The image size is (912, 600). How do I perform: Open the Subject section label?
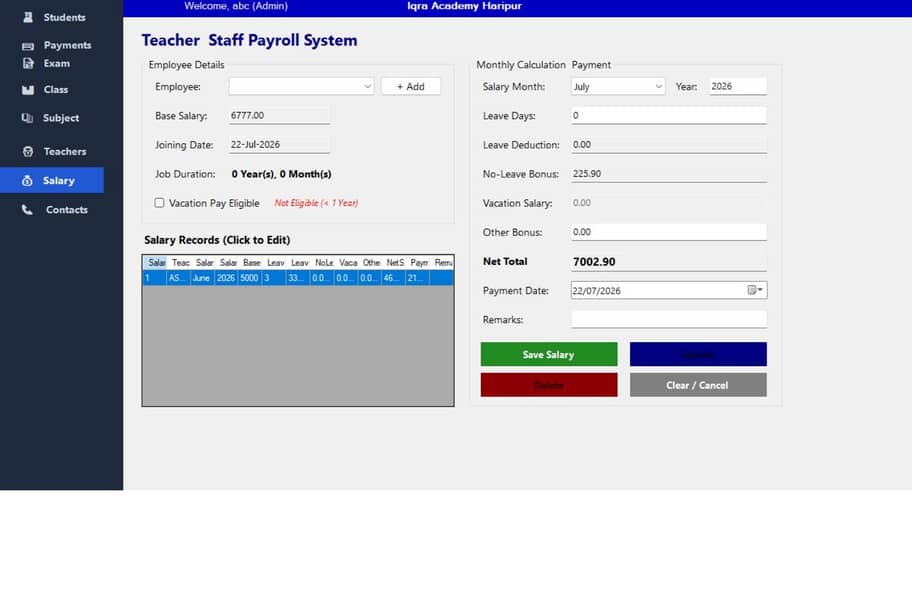pos(61,118)
